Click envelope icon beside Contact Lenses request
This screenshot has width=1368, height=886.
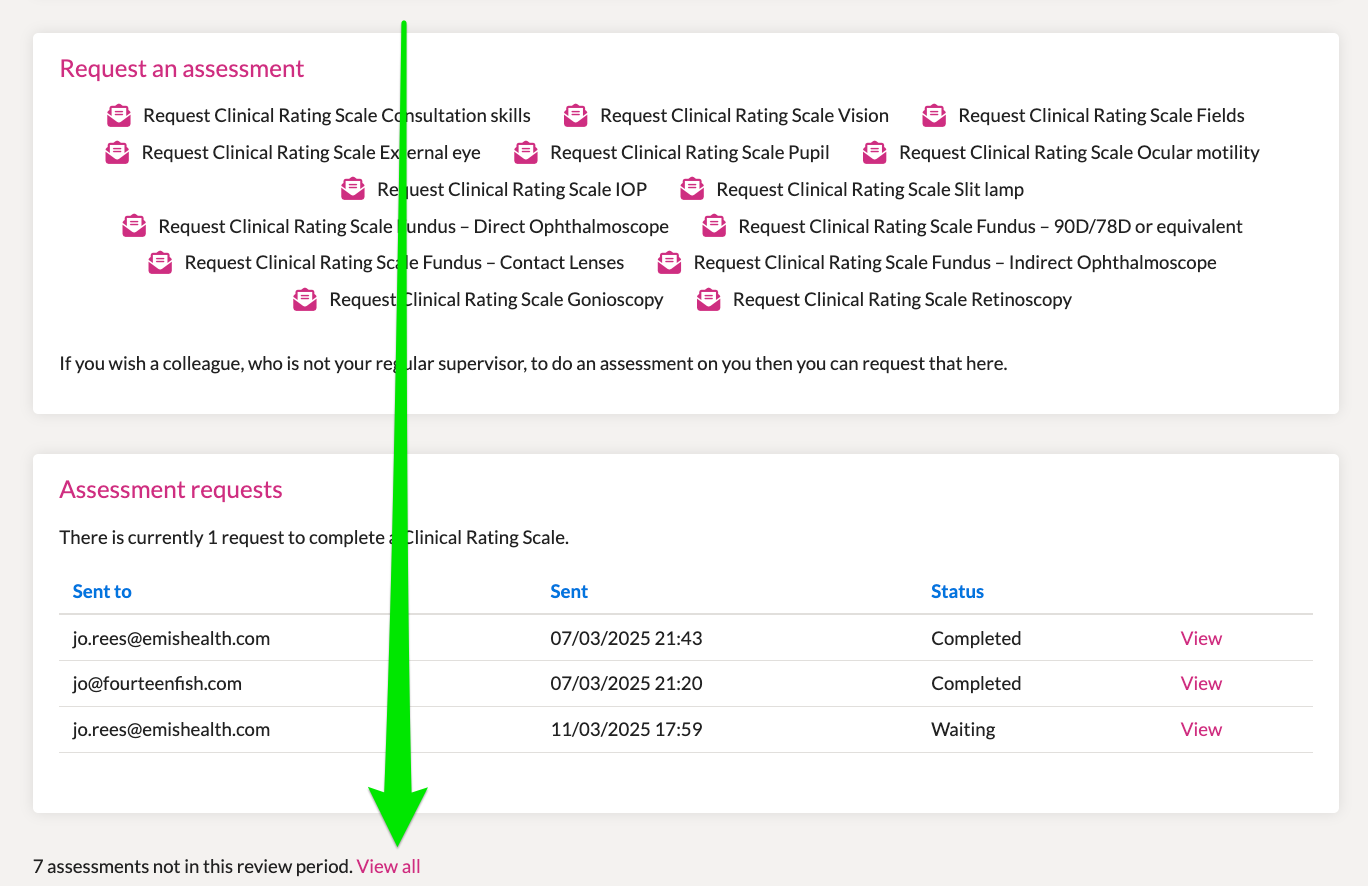click(160, 263)
